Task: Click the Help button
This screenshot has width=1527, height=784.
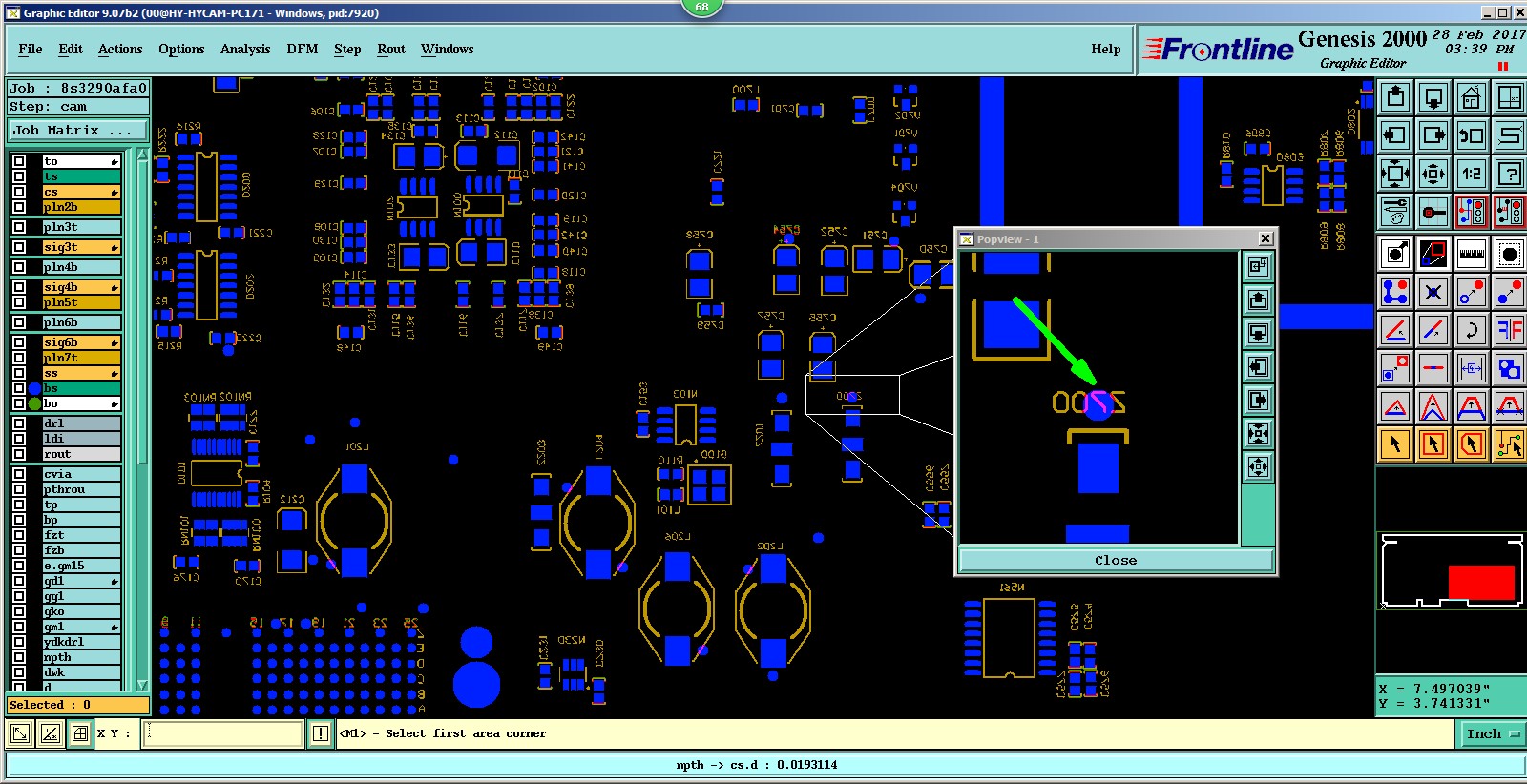Action: point(1106,49)
